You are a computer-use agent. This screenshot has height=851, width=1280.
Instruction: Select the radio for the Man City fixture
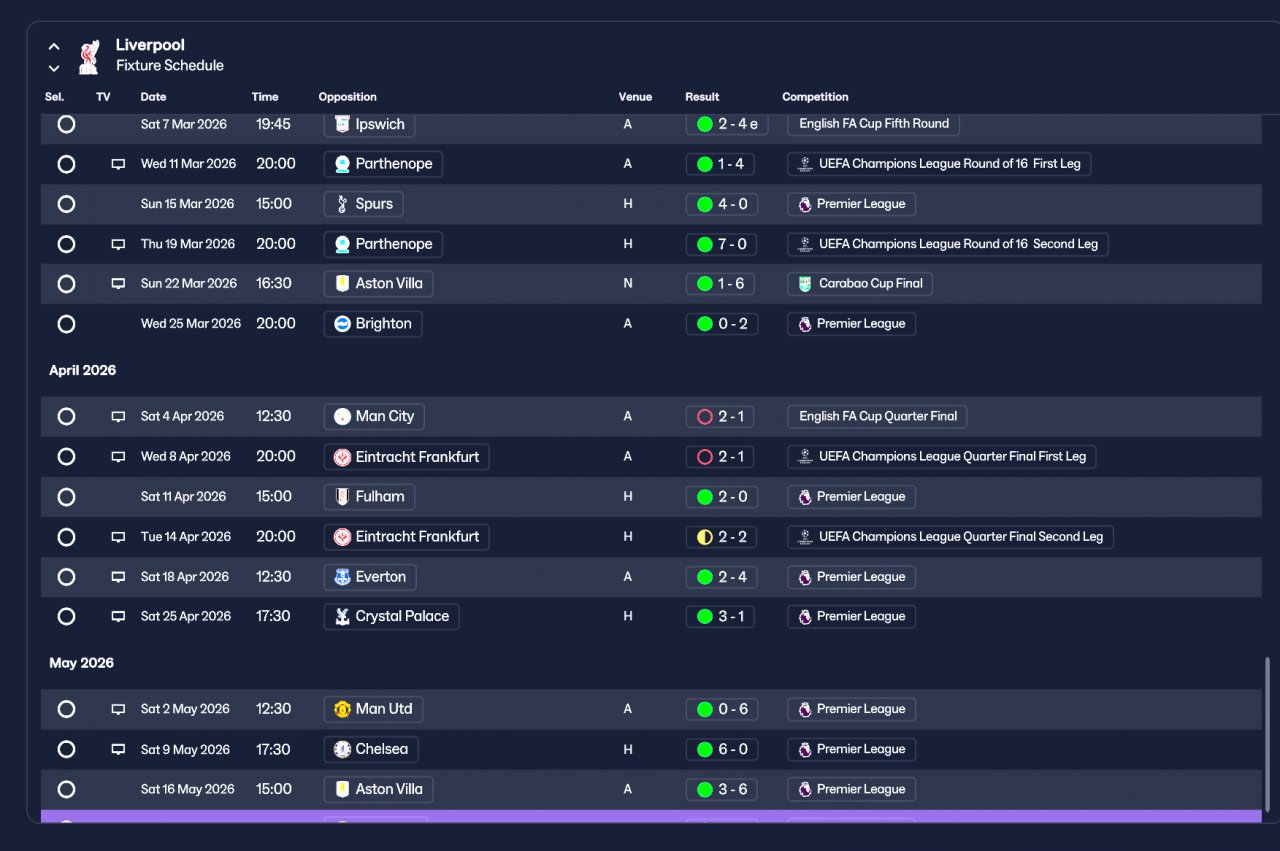66,416
